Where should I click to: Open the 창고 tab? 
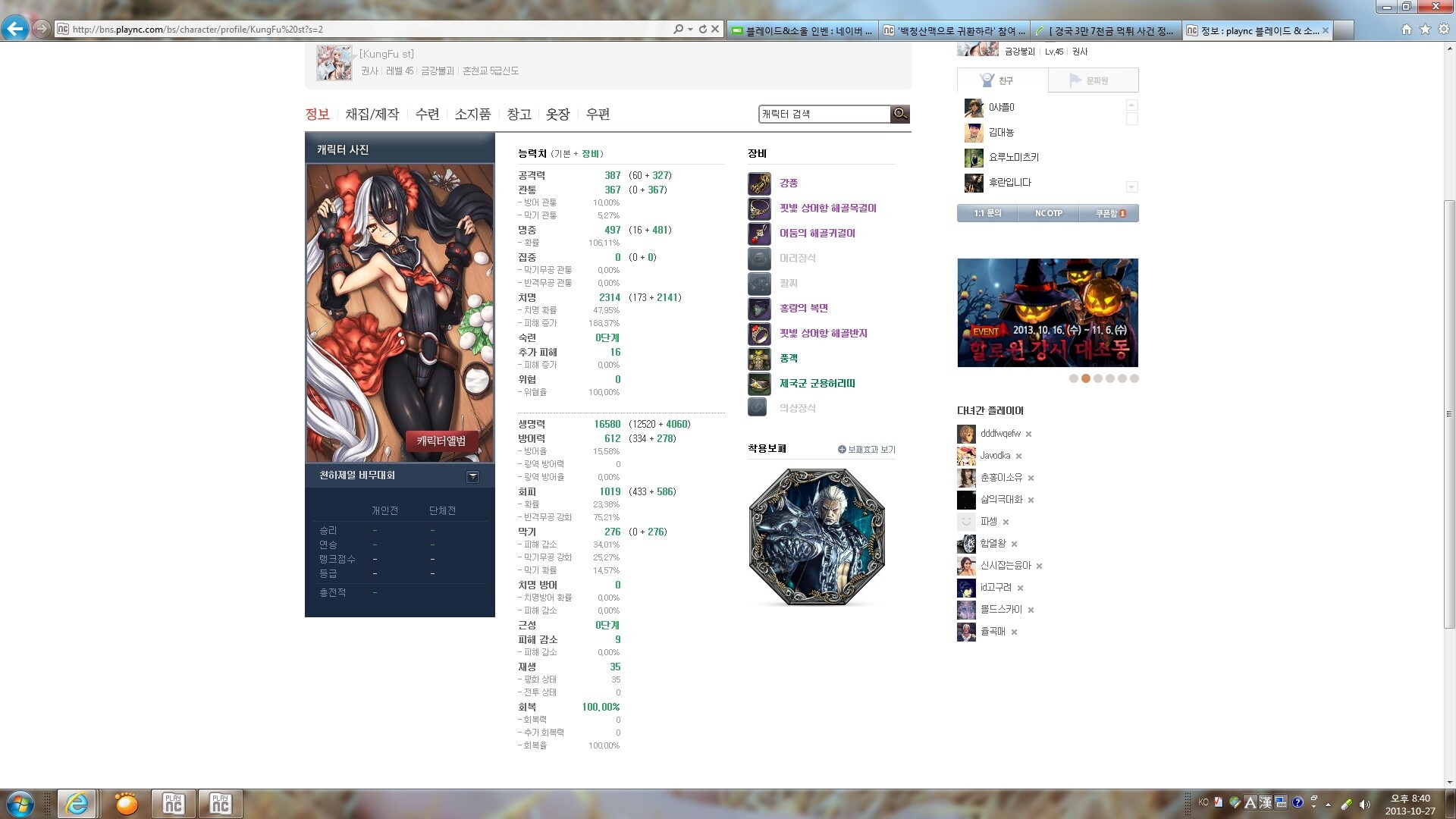(x=519, y=115)
